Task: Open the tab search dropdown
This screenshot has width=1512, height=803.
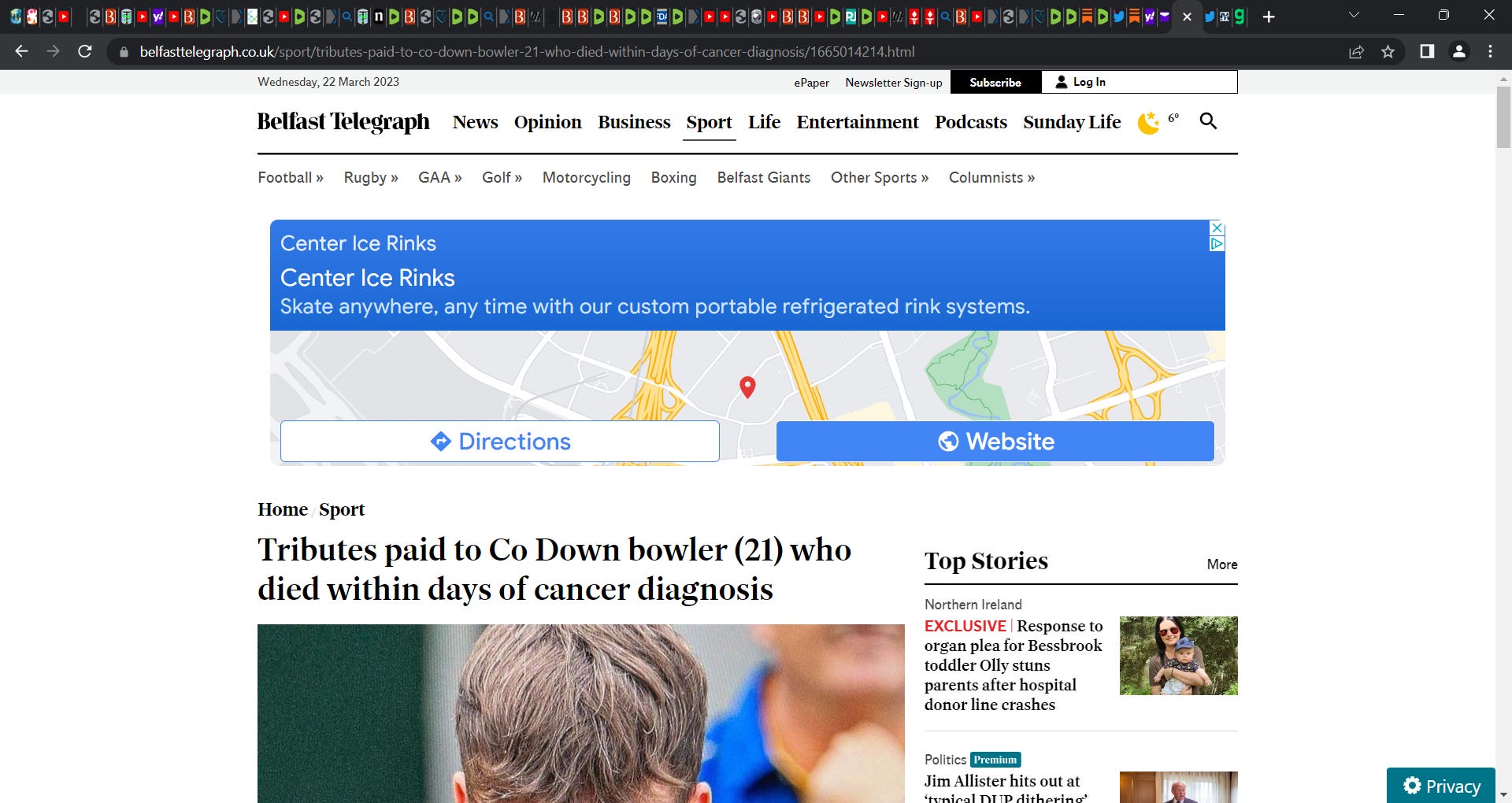Action: 1354,15
